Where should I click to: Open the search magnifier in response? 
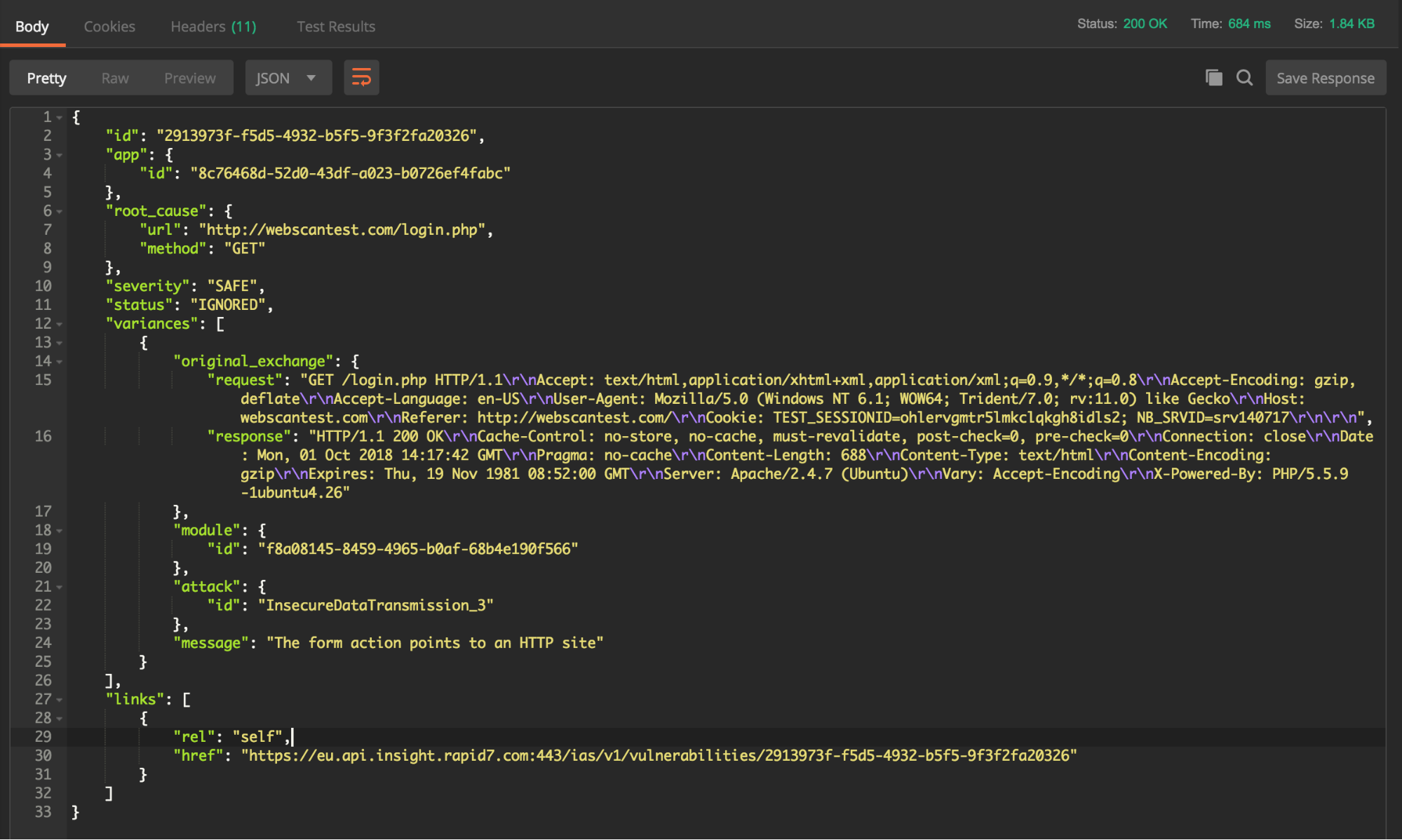click(1244, 78)
